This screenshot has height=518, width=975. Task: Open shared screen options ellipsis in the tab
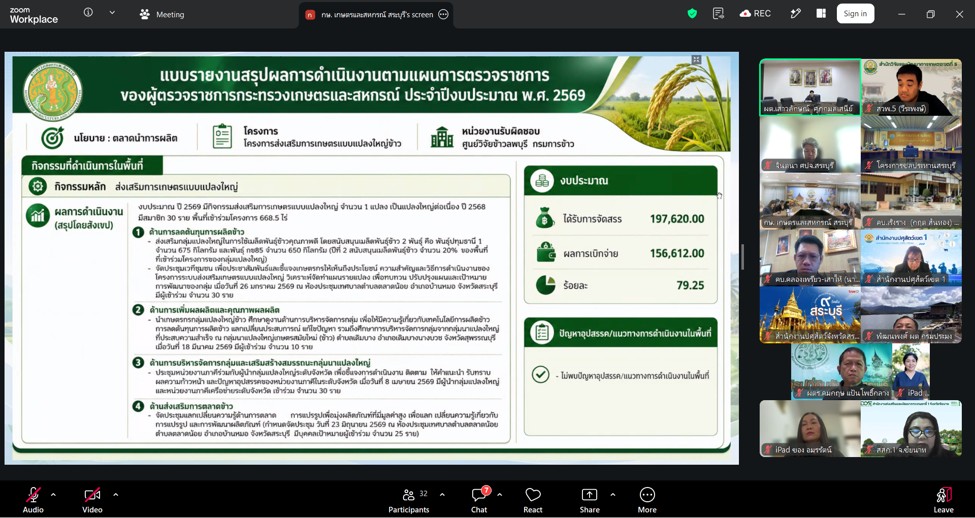click(x=443, y=14)
